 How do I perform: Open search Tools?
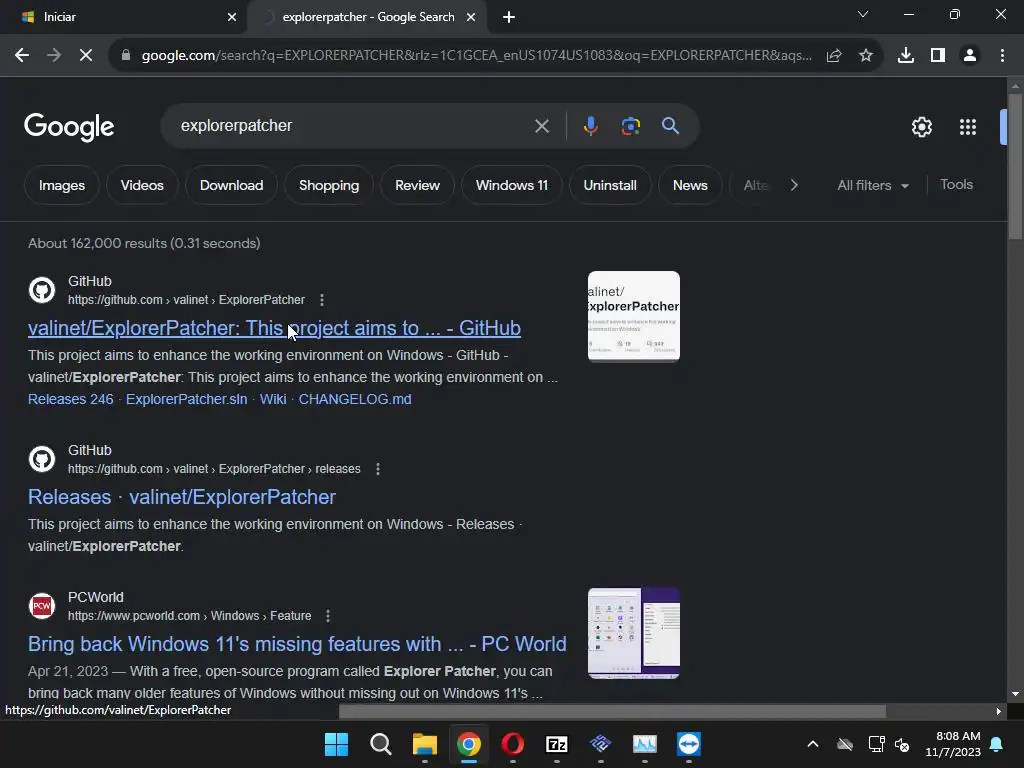point(956,185)
